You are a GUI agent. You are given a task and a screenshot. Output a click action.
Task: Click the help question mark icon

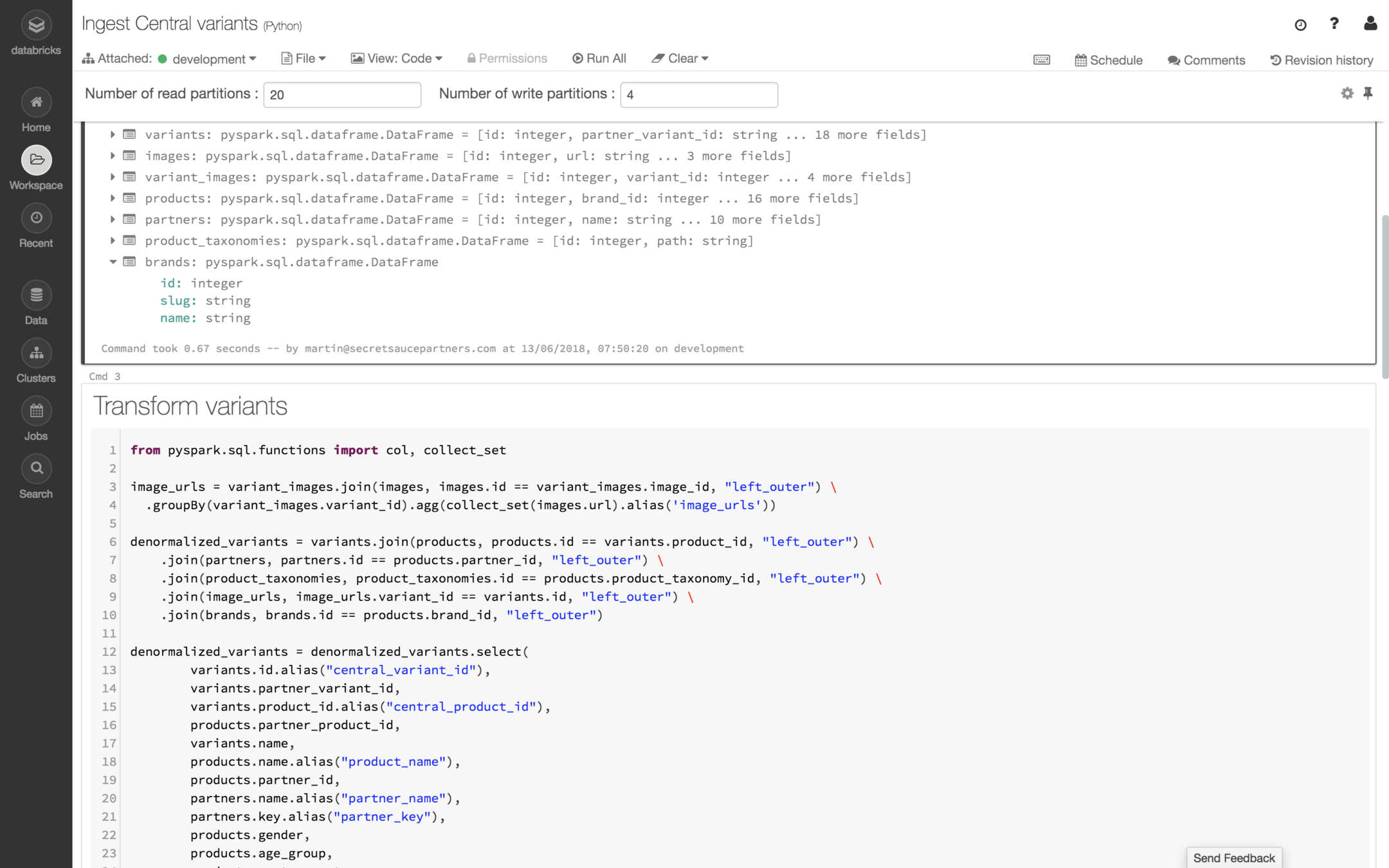(1334, 24)
